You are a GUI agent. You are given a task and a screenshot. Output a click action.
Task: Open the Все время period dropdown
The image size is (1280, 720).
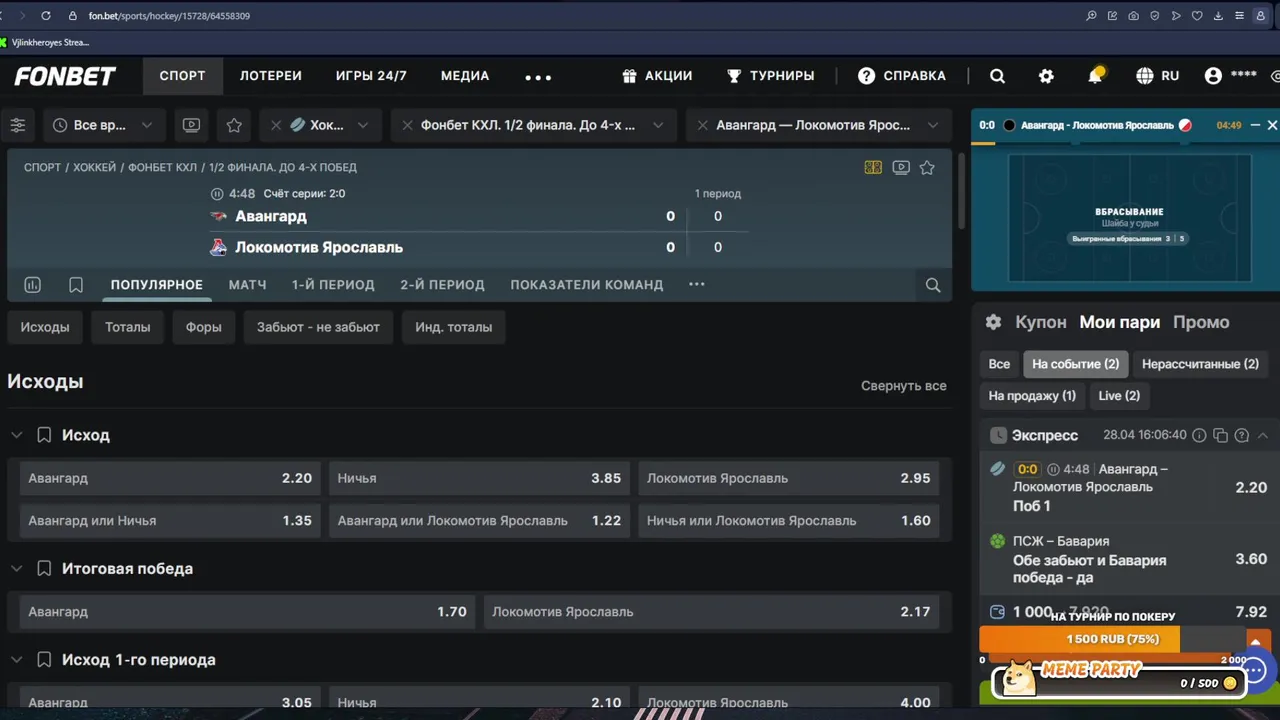coord(104,125)
